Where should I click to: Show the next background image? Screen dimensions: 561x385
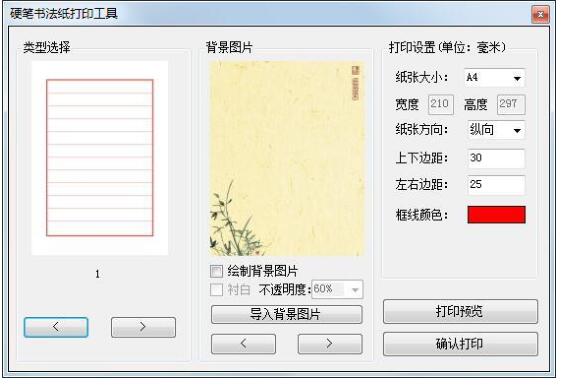click(330, 344)
